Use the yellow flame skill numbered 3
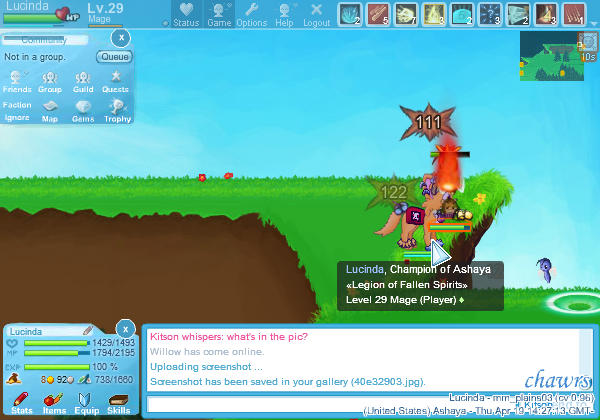Image resolution: width=600 pixels, height=420 pixels. [x=434, y=14]
